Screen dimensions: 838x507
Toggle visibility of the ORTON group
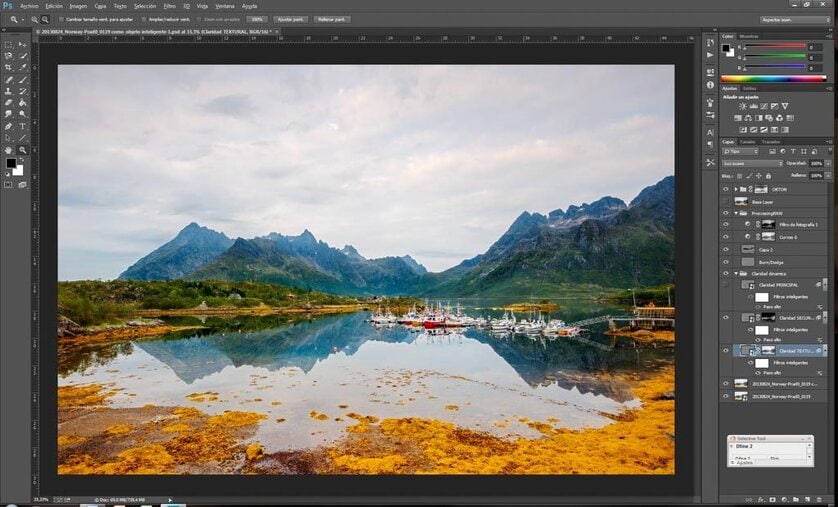tap(726, 189)
